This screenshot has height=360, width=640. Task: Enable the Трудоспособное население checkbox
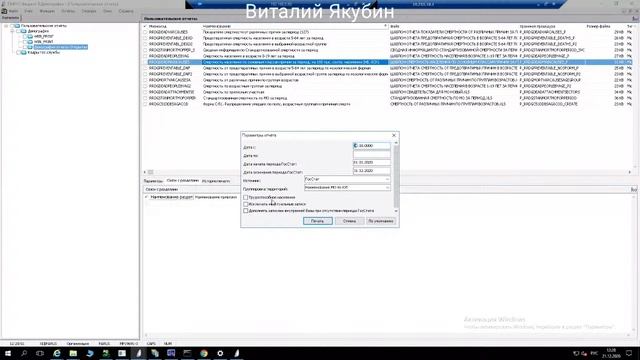(246, 197)
